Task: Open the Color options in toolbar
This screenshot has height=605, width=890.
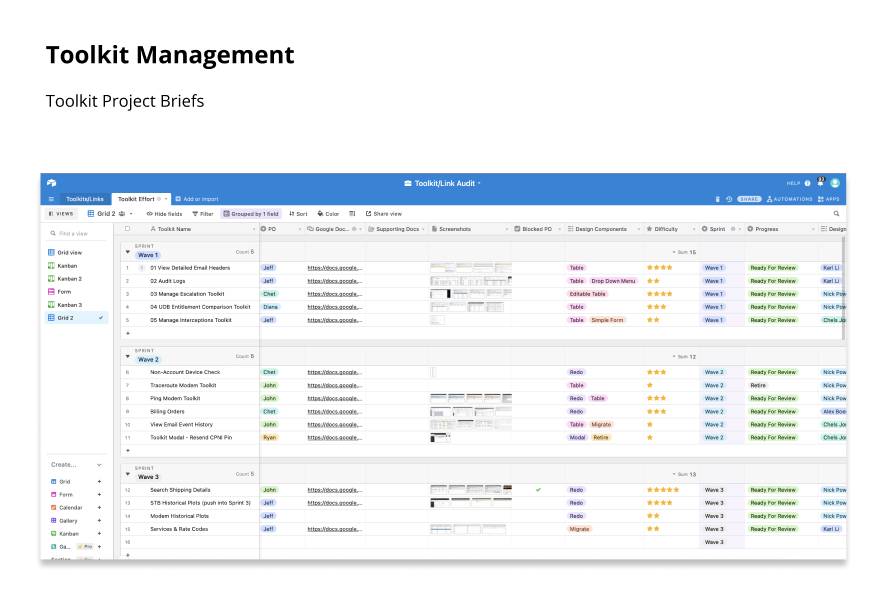Action: (328, 214)
